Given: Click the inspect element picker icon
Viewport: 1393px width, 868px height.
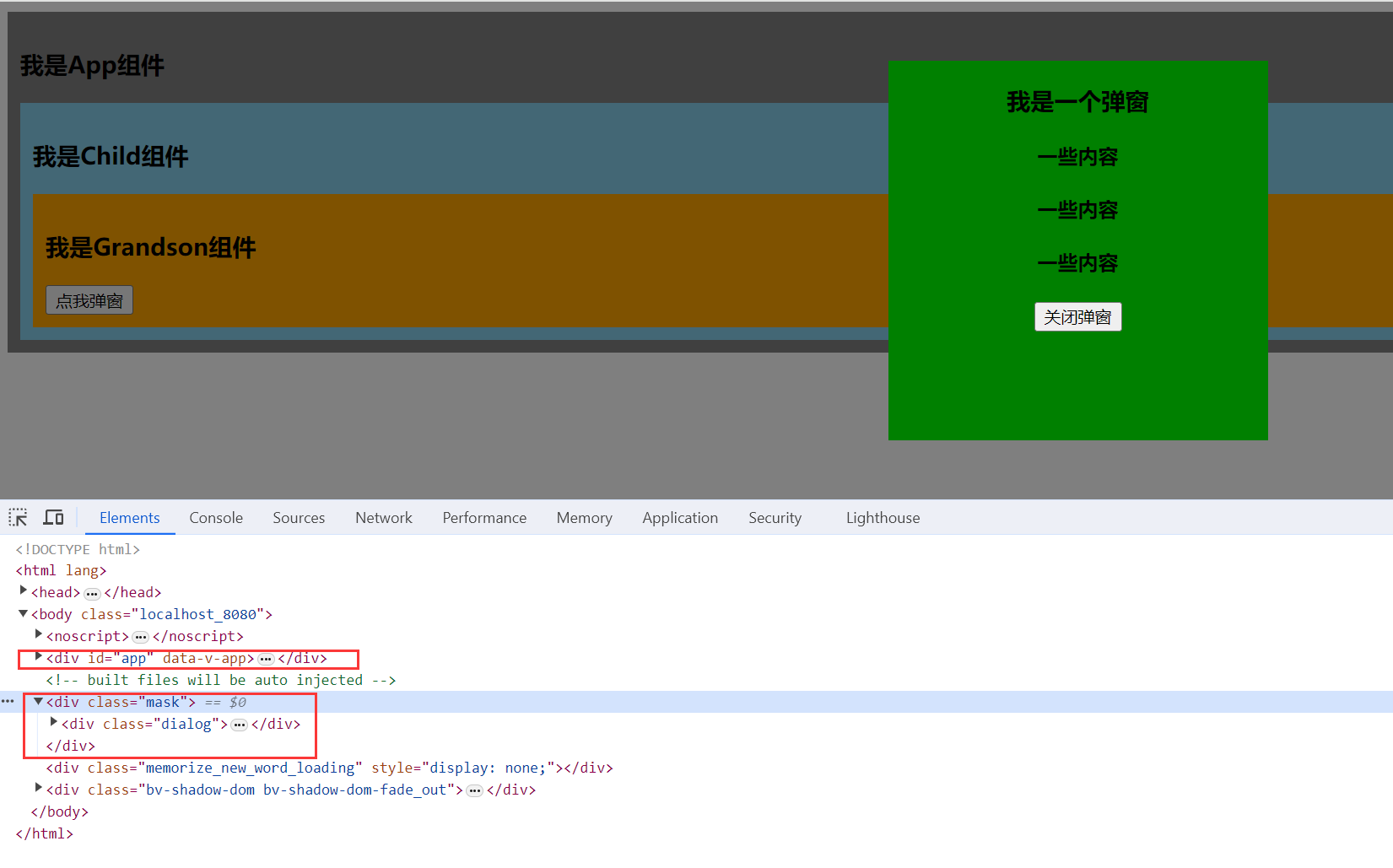Looking at the screenshot, I should [x=18, y=517].
